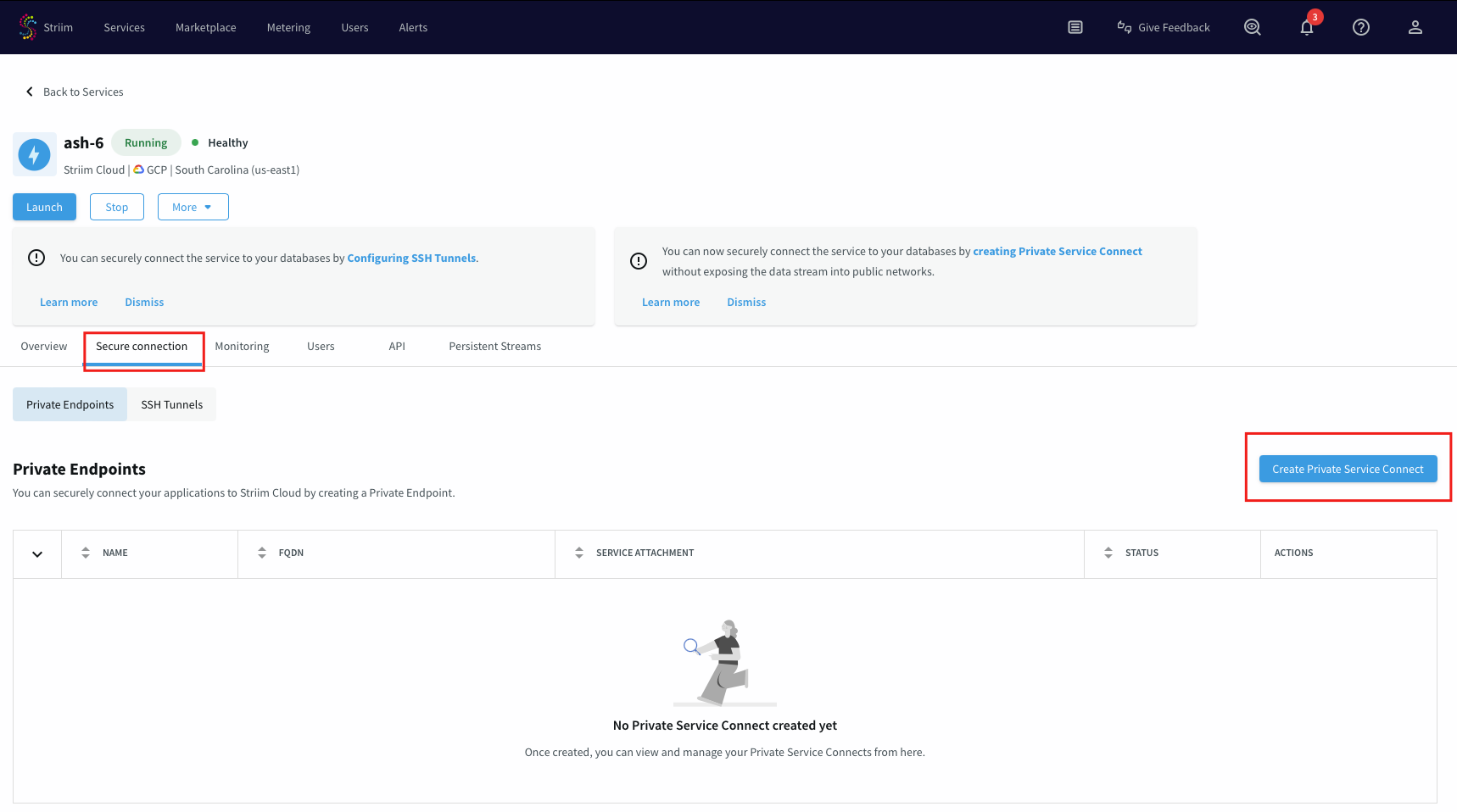The width and height of the screenshot is (1457, 812).
Task: Open the release notes document icon
Action: [1075, 27]
